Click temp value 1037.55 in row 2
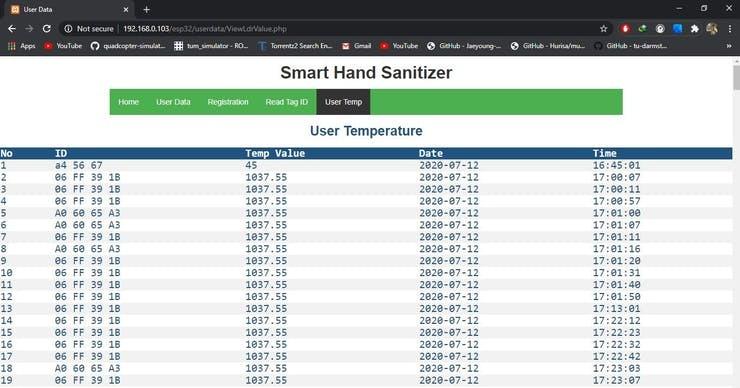This screenshot has height=388, width=740. 266,177
